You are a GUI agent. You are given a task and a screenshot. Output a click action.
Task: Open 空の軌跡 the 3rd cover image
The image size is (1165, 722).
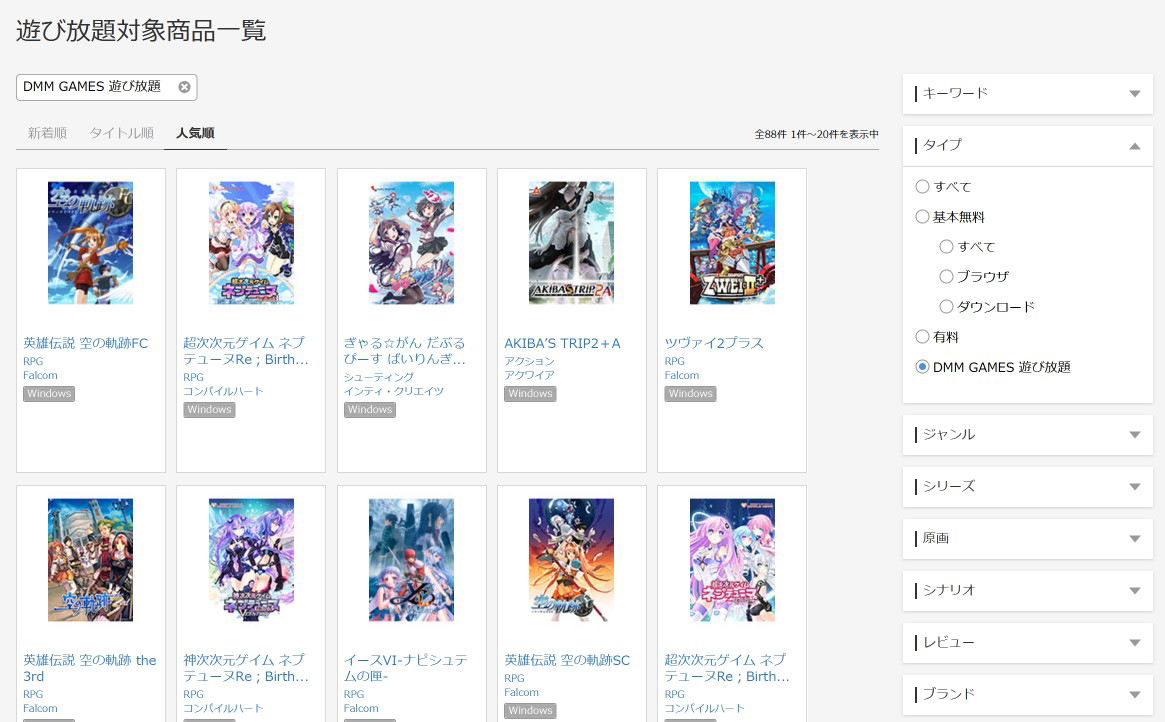click(91, 560)
